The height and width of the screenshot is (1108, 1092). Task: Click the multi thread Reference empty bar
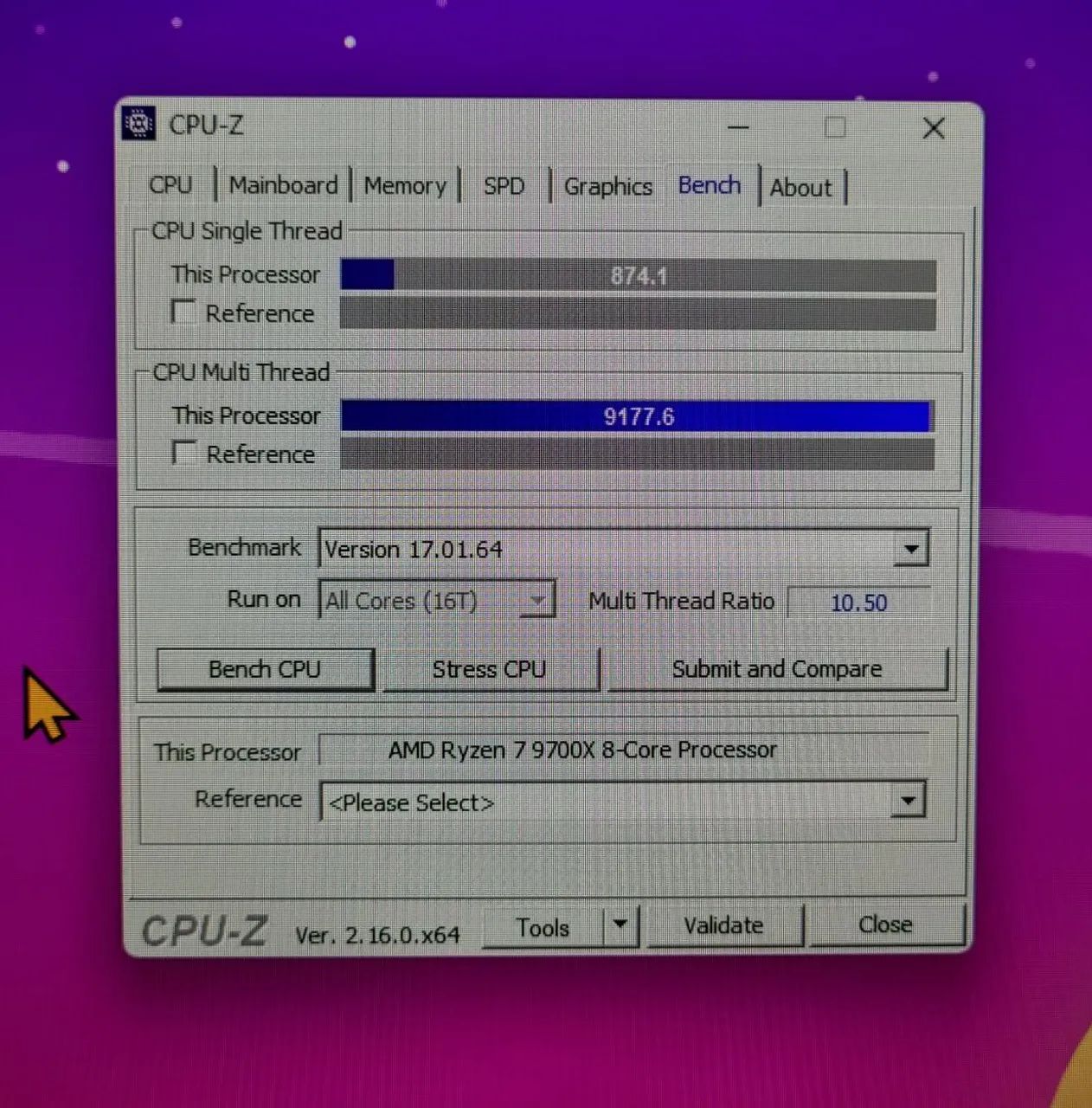tap(637, 454)
